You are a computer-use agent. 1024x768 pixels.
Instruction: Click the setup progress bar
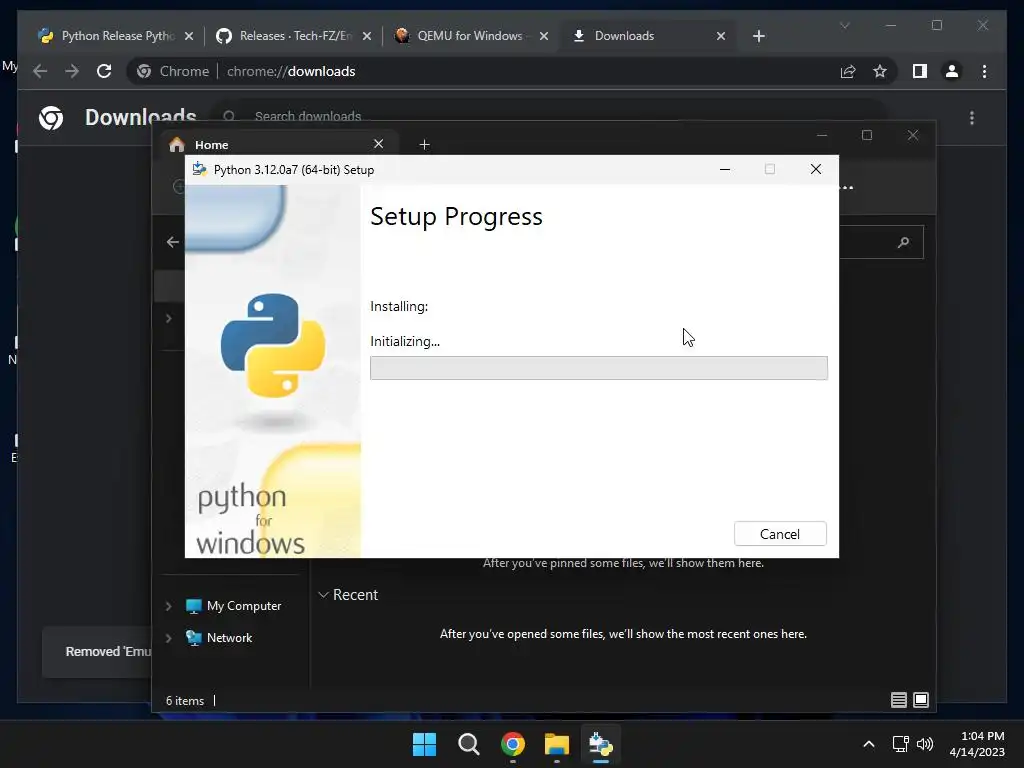point(598,368)
